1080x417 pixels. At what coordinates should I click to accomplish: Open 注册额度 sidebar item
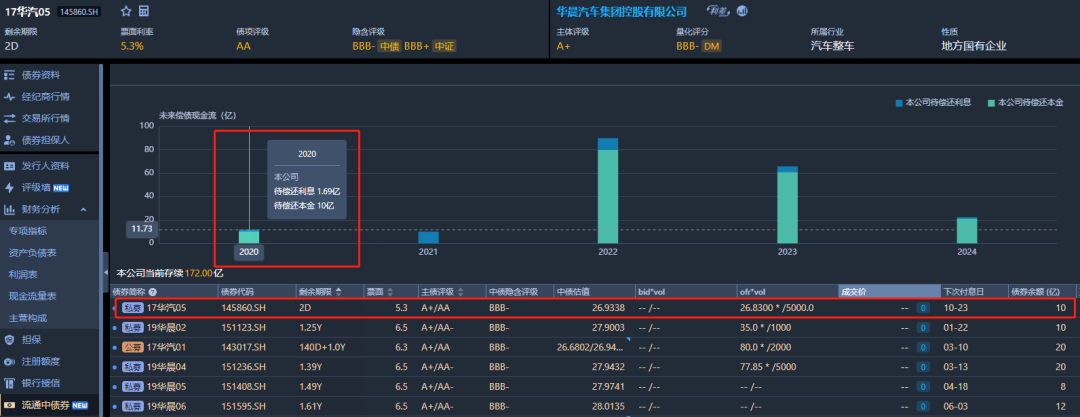[41, 362]
